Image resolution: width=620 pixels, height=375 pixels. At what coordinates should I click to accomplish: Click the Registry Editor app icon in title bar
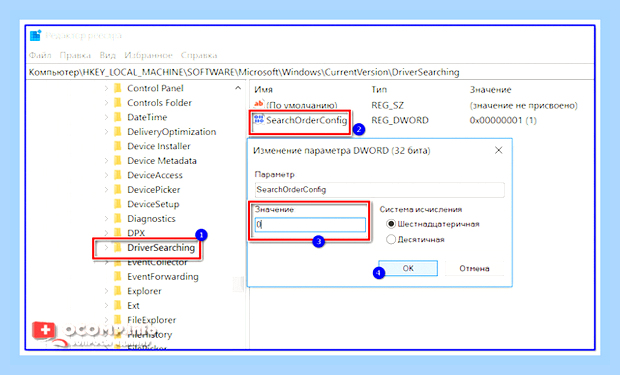coord(36,35)
